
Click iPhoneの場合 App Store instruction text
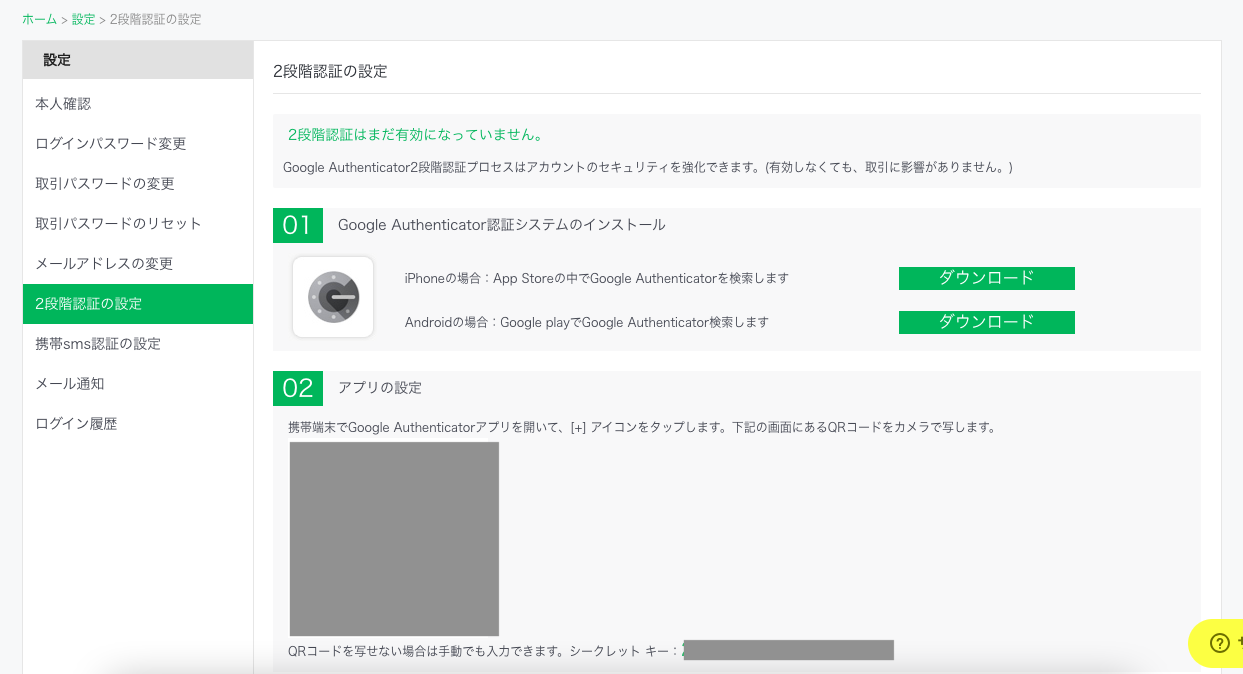[x=597, y=278]
